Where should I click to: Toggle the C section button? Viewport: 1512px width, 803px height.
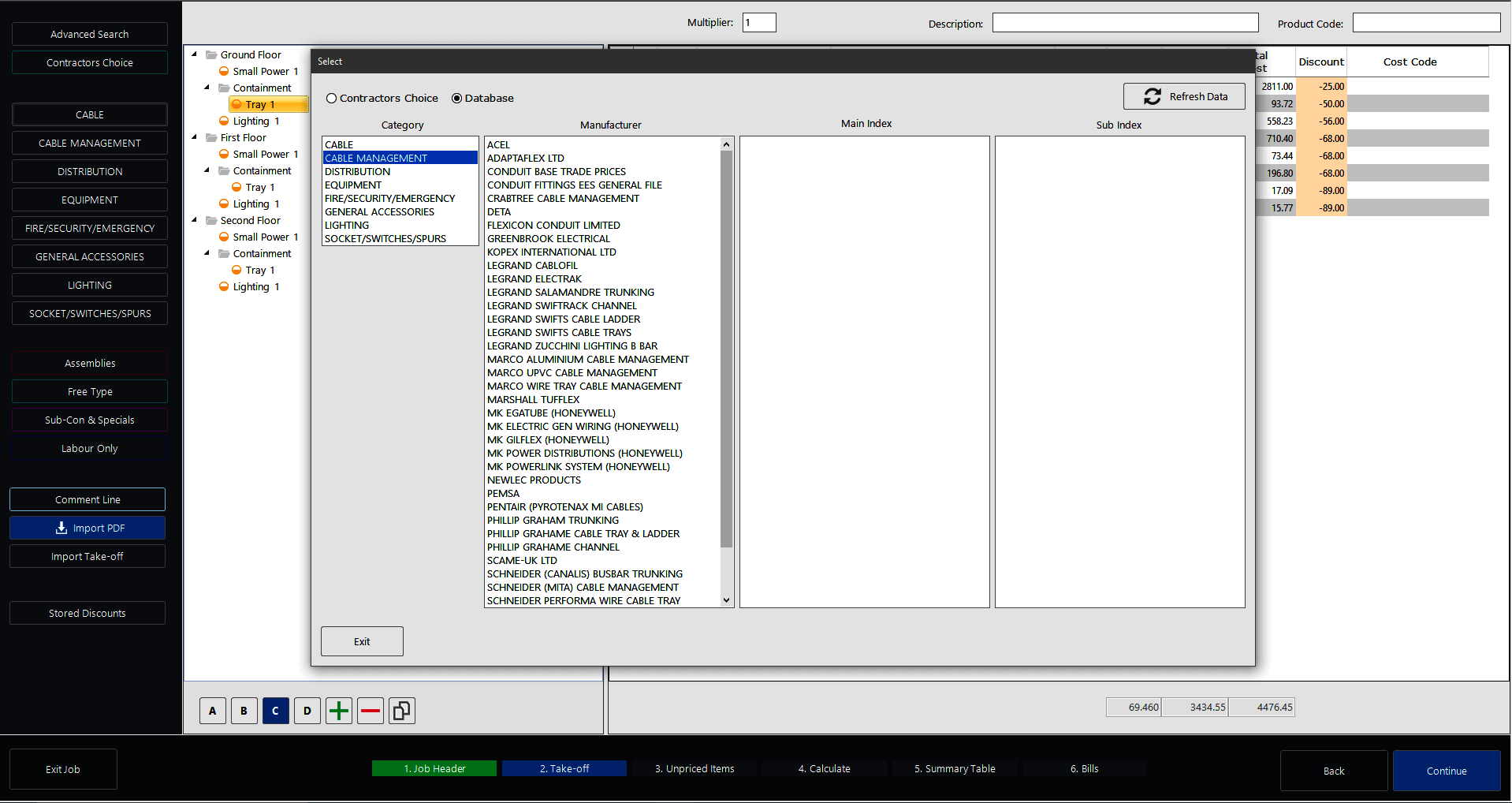[275, 711]
